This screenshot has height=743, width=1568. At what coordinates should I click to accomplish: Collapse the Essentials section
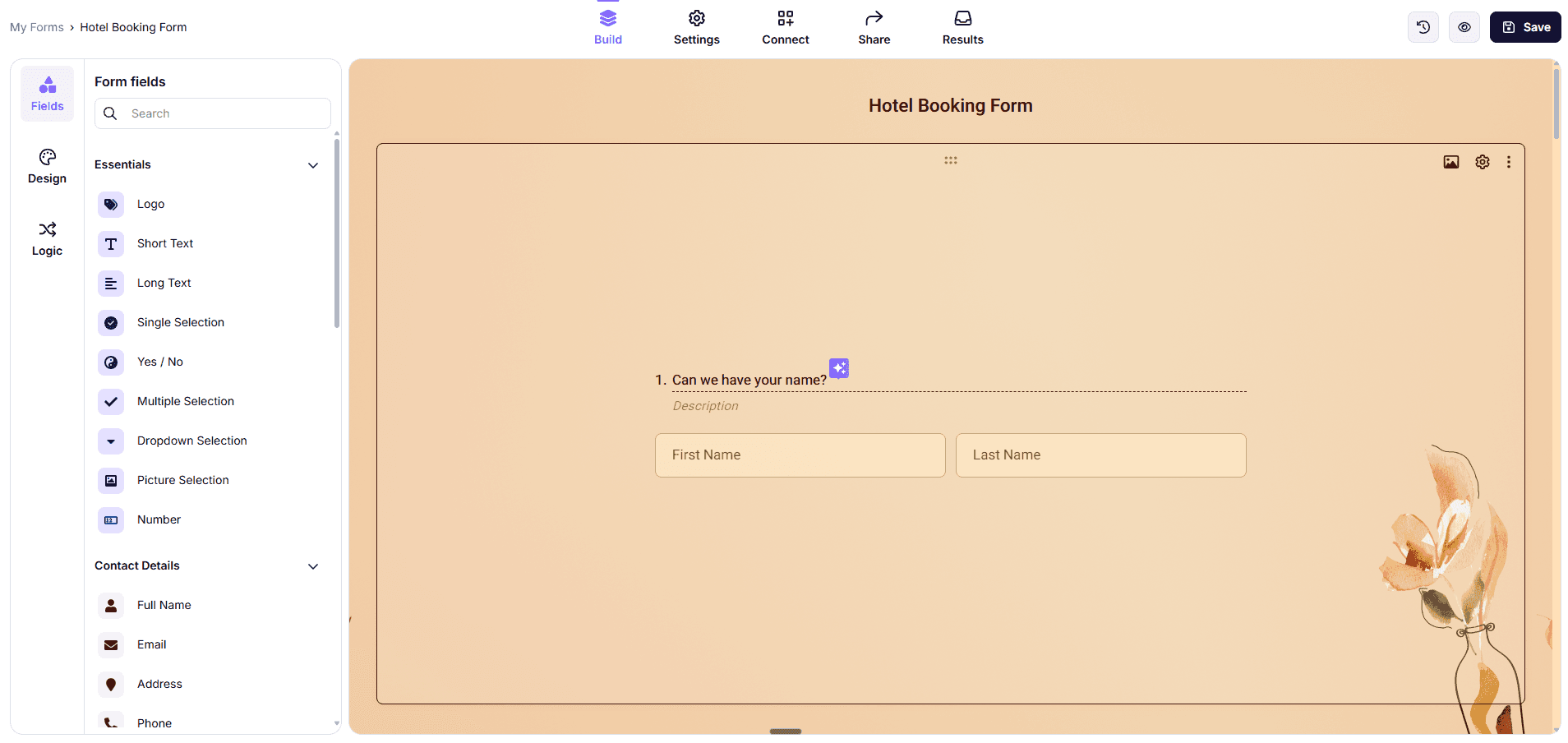click(313, 165)
